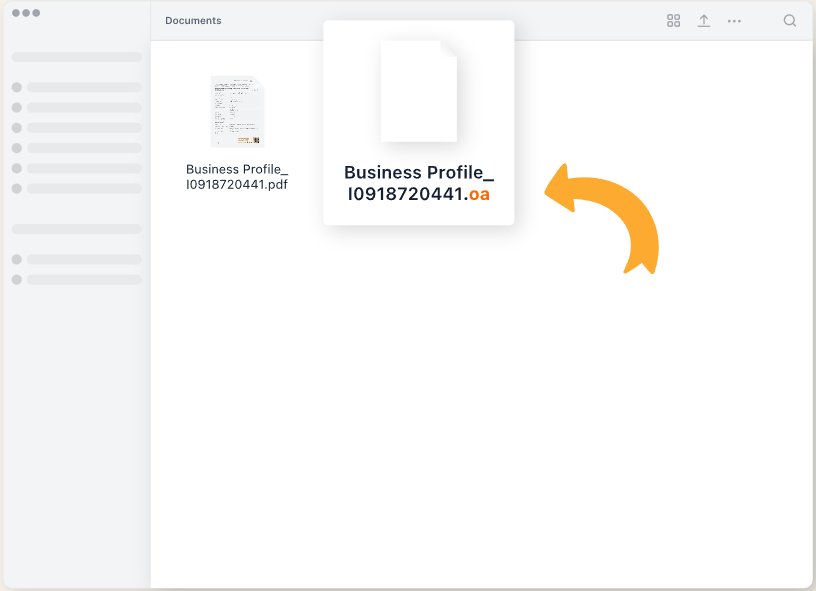
Task: Click the search magnifier icon
Action: coord(790,21)
